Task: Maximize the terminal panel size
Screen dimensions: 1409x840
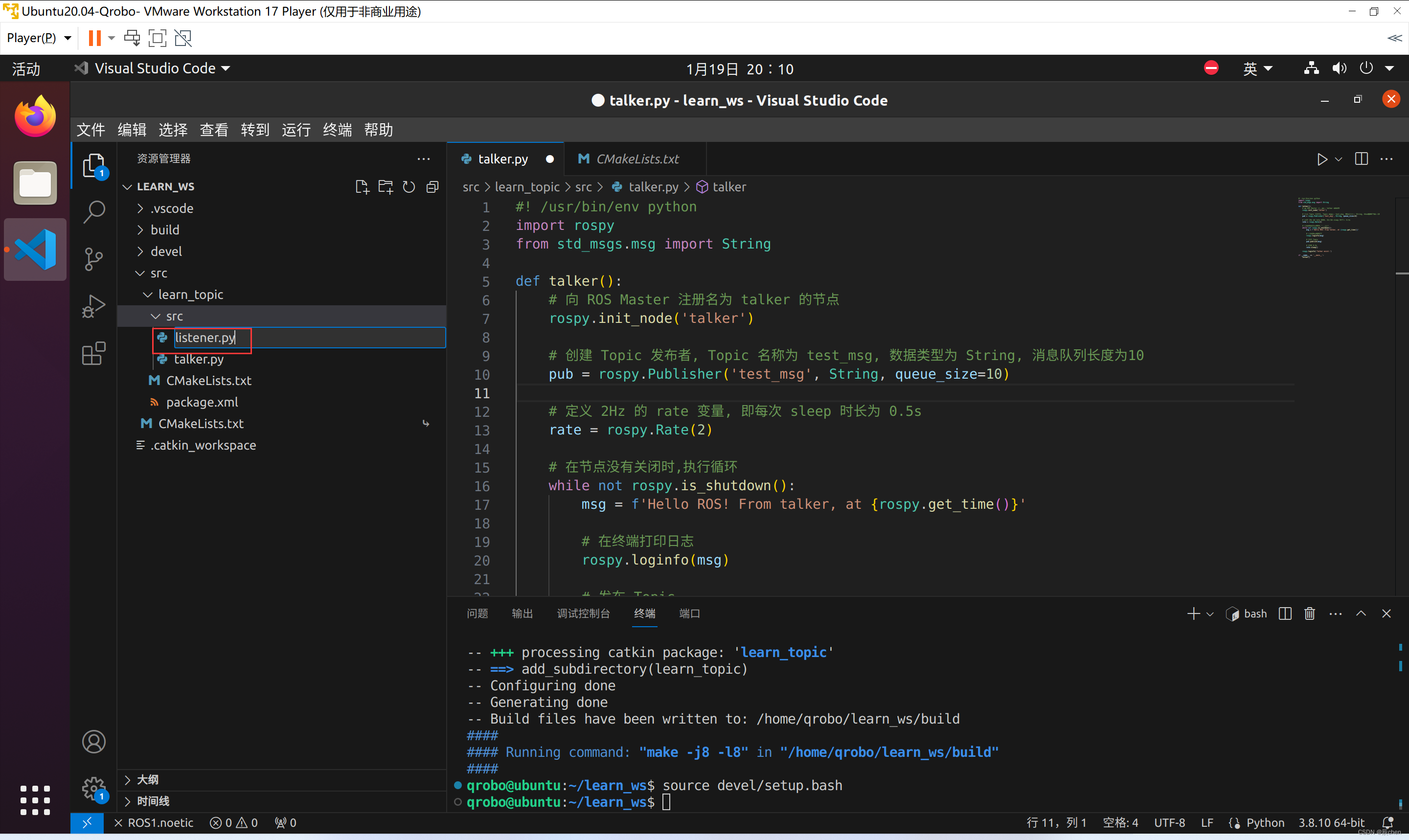Action: [1361, 613]
